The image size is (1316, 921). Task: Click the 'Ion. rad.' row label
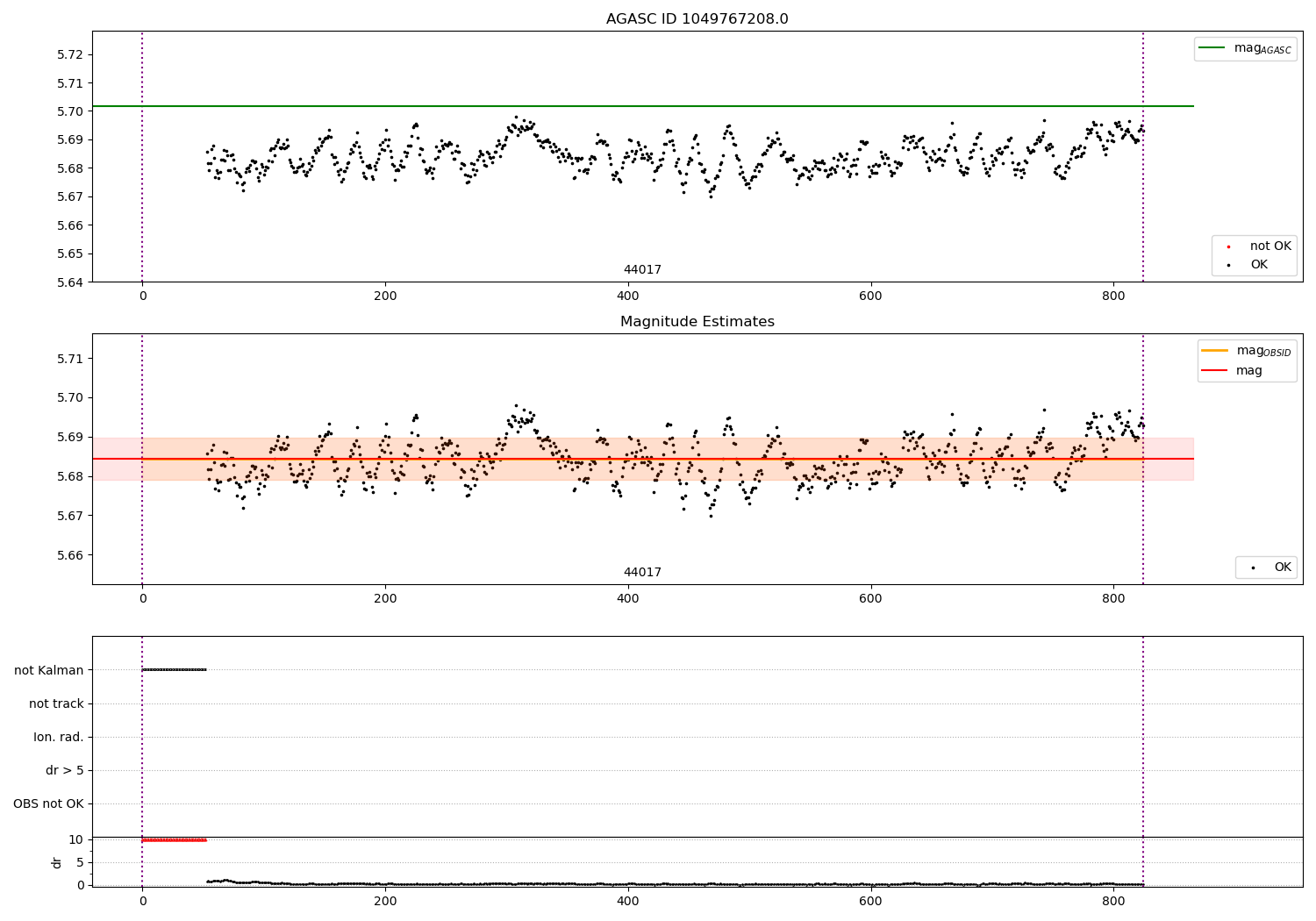(x=59, y=737)
